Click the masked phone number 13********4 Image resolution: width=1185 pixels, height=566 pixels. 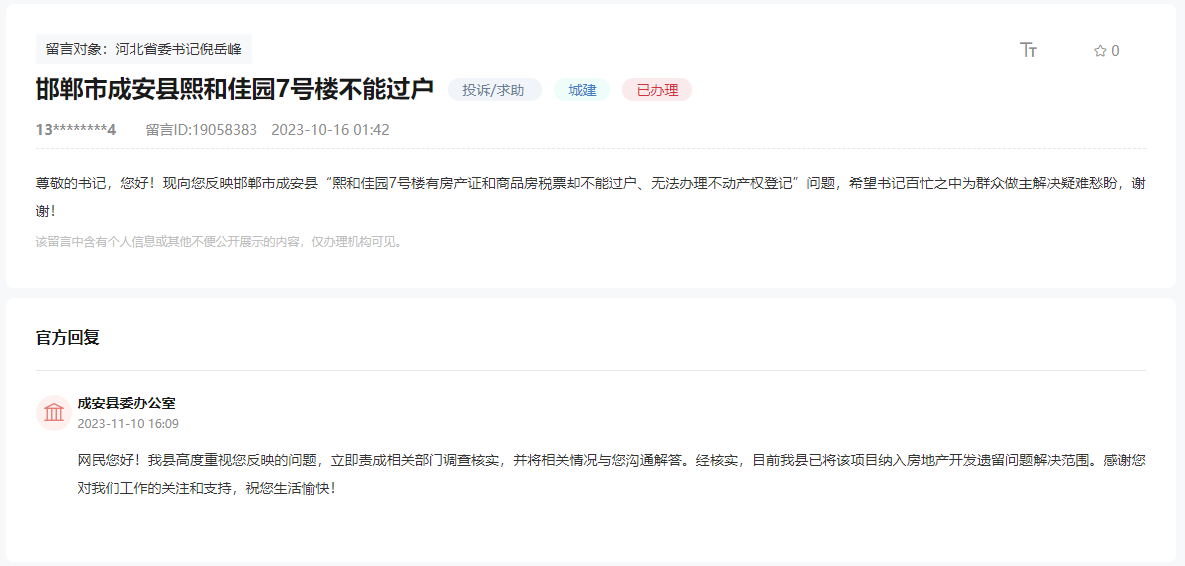pyautogui.click(x=76, y=130)
